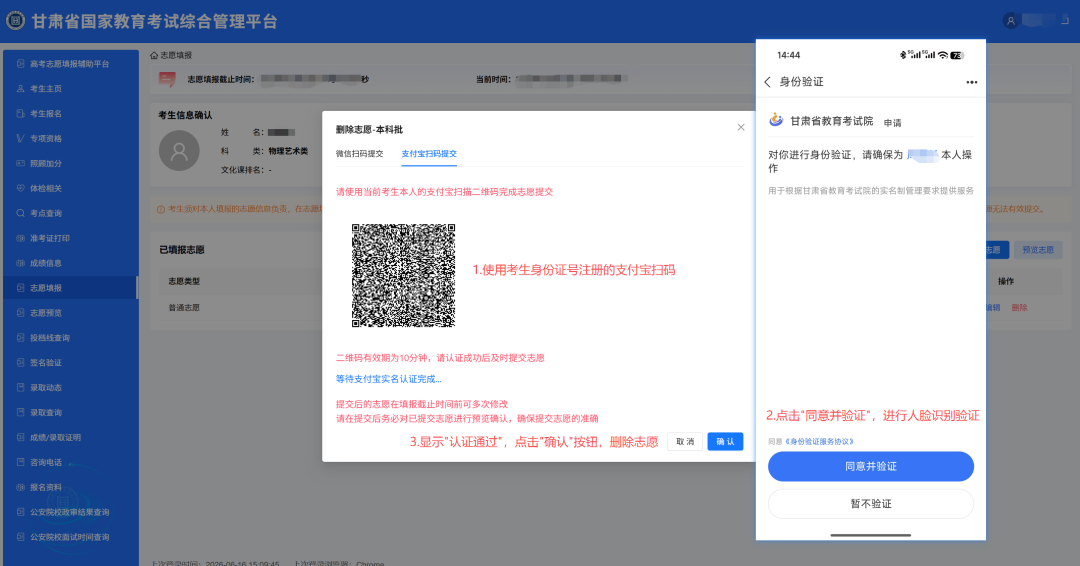
Task: Click the phone battery indicator icon
Action: click(x=957, y=55)
